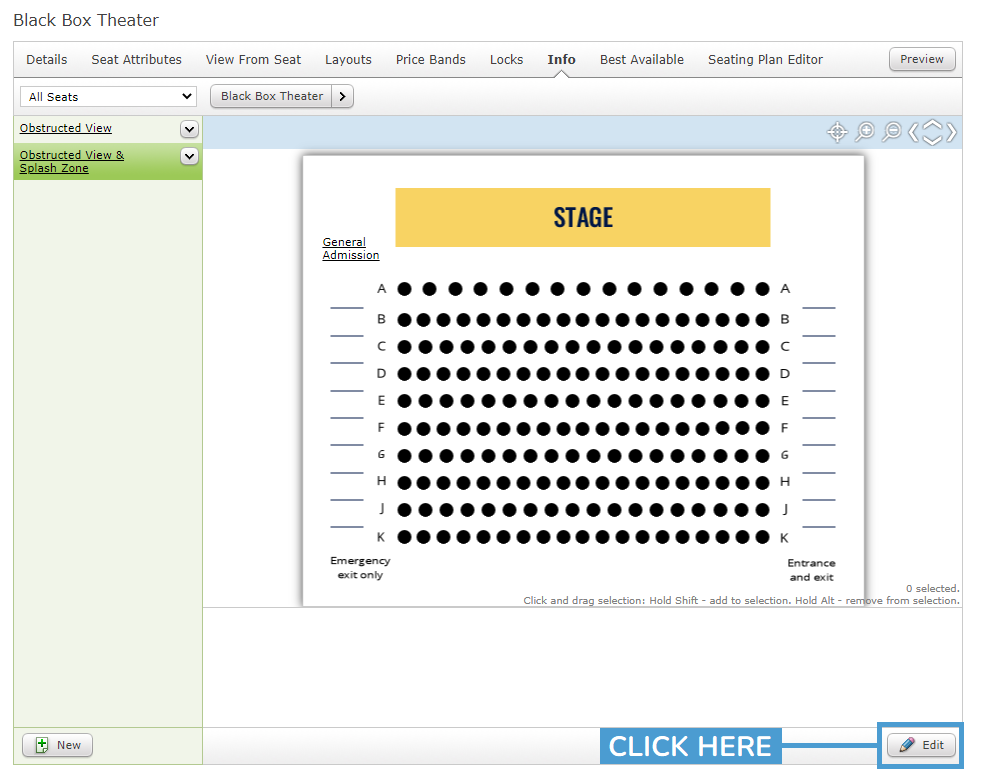The height and width of the screenshot is (781, 985).
Task: Select Obstructed View & Splash Zone link
Action: (x=72, y=161)
